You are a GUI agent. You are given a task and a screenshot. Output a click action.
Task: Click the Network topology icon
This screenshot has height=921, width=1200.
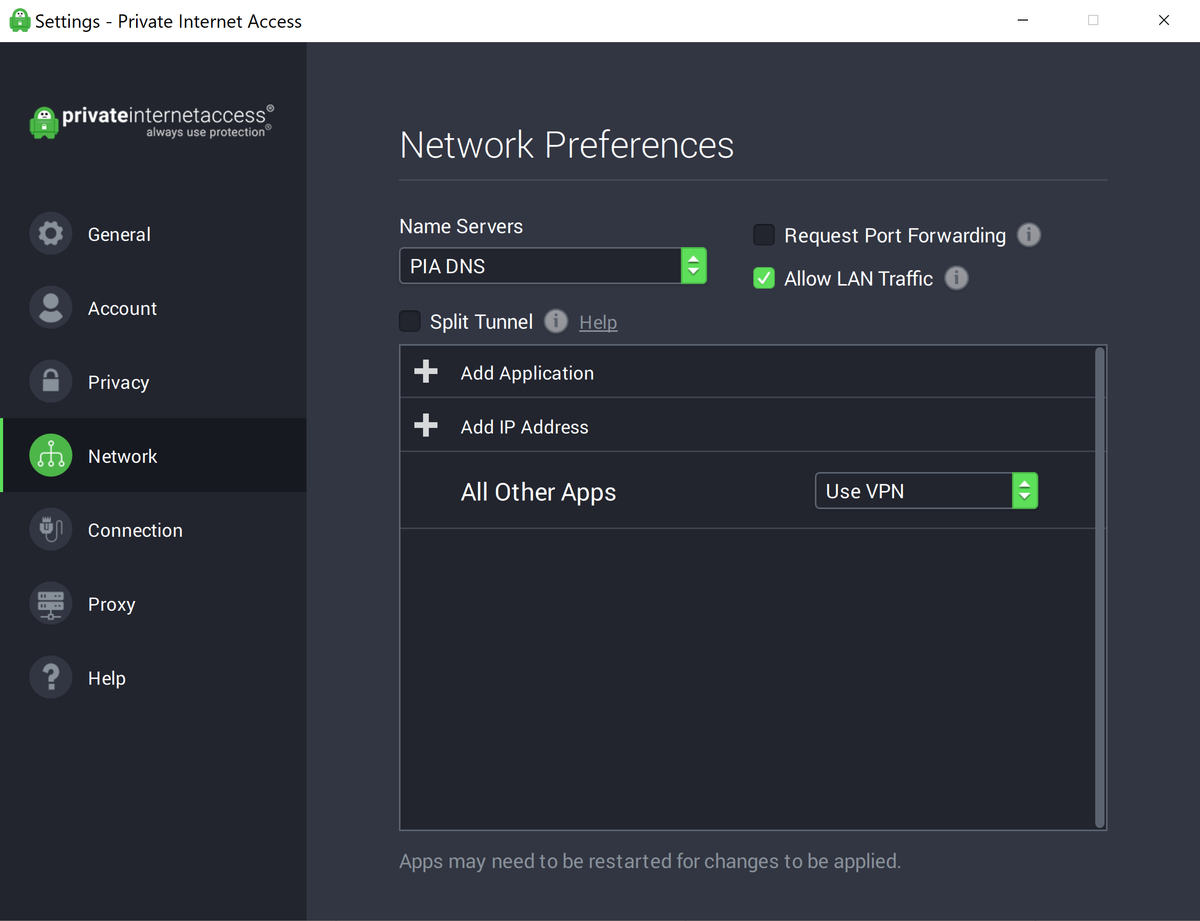[x=50, y=456]
